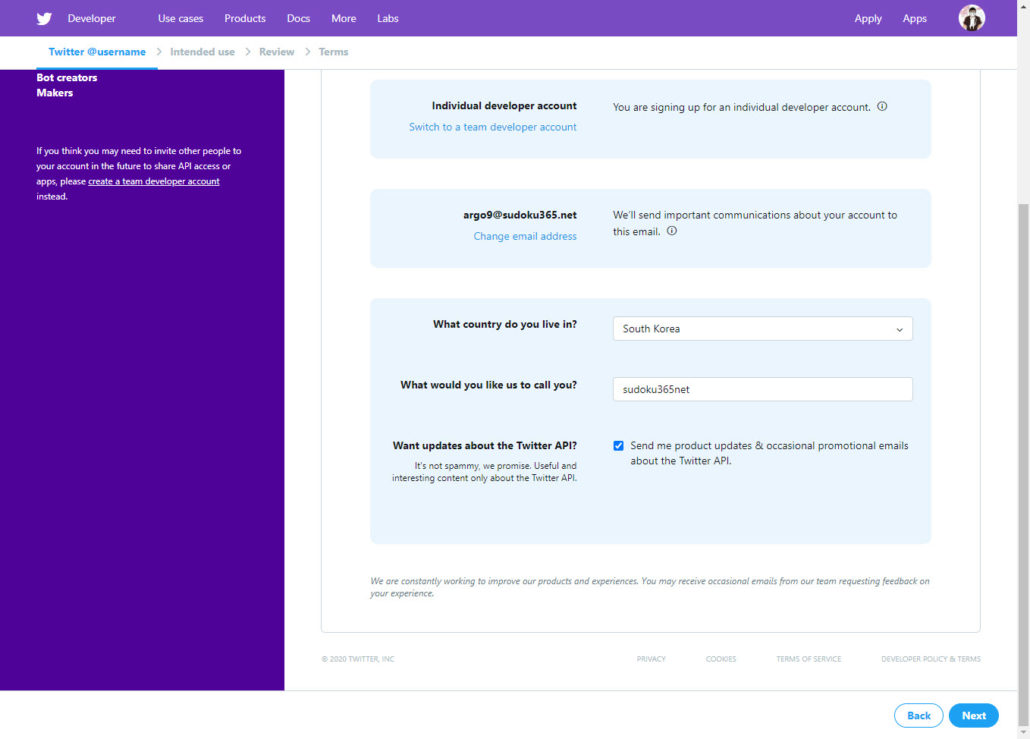Open the Use cases menu
Image resolution: width=1030 pixels, height=739 pixels.
coord(181,18)
